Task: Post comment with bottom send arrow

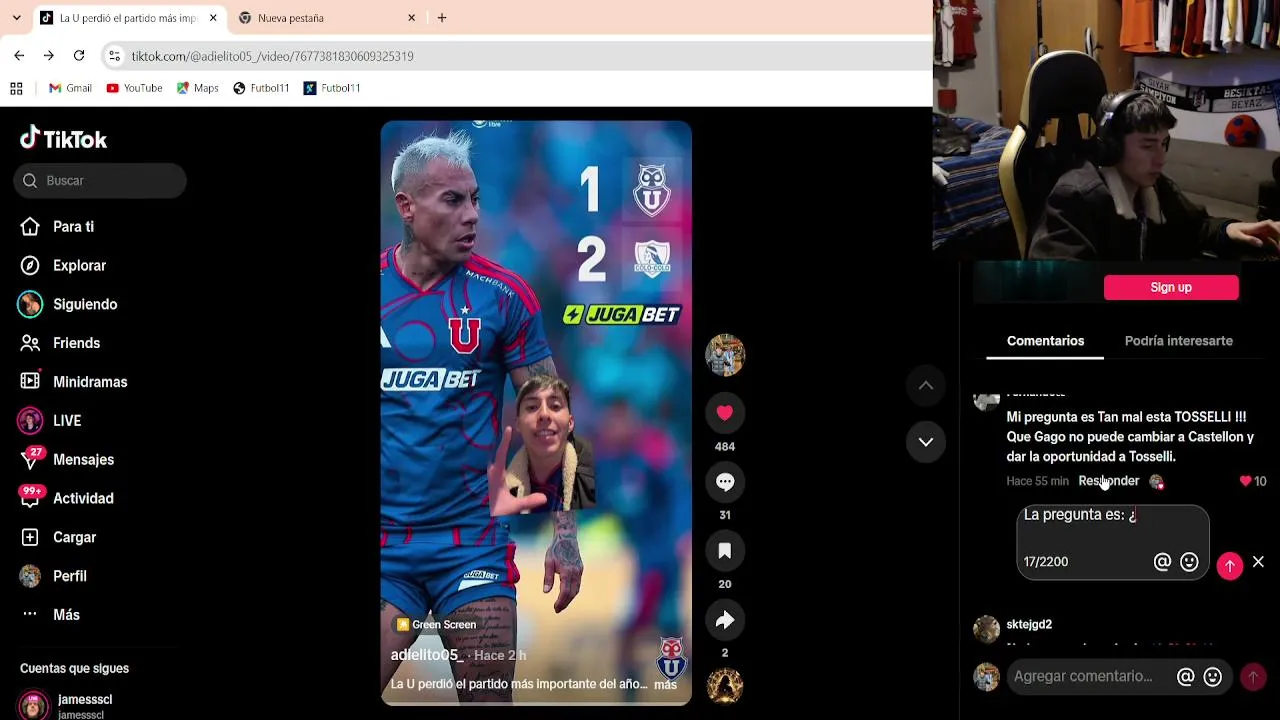Action: pyautogui.click(x=1253, y=677)
